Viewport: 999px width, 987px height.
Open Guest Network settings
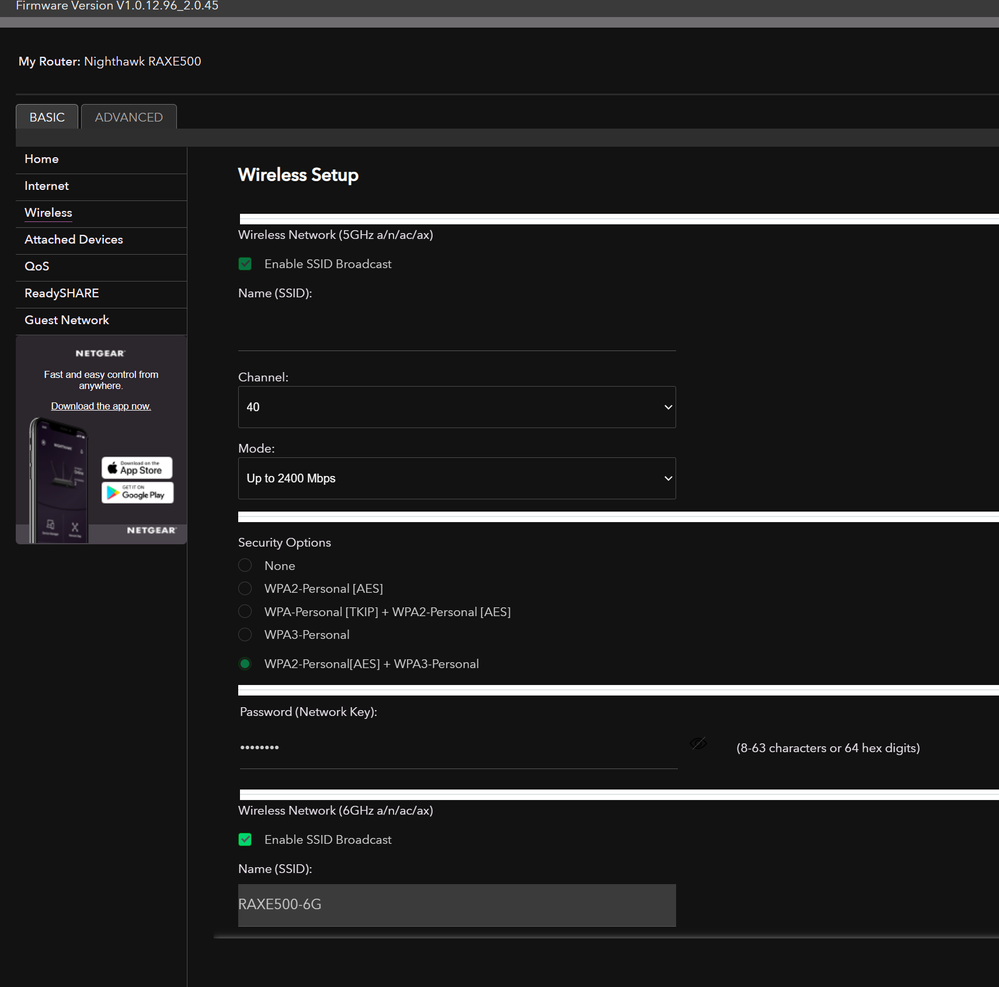pos(67,319)
